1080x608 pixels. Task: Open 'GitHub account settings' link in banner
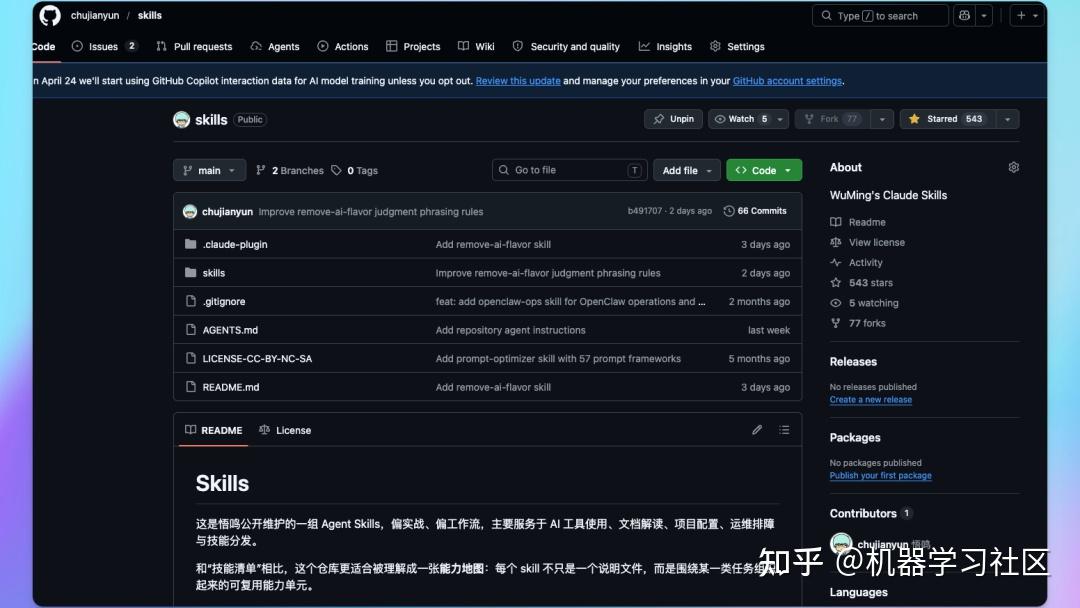pos(787,81)
